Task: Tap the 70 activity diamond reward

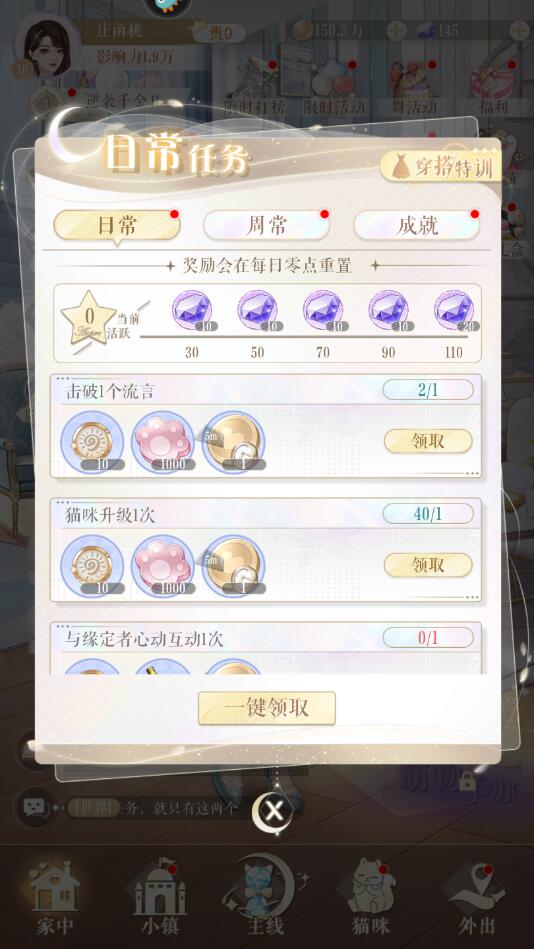Action: [x=323, y=310]
